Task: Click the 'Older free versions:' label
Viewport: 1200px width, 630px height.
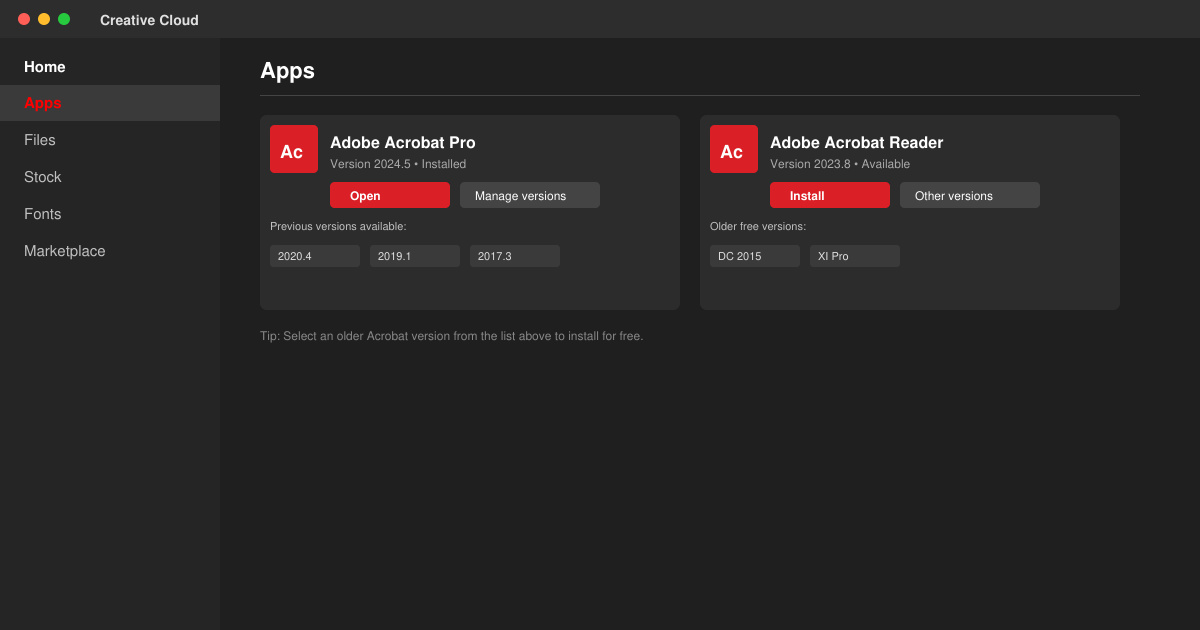Action: point(758,226)
